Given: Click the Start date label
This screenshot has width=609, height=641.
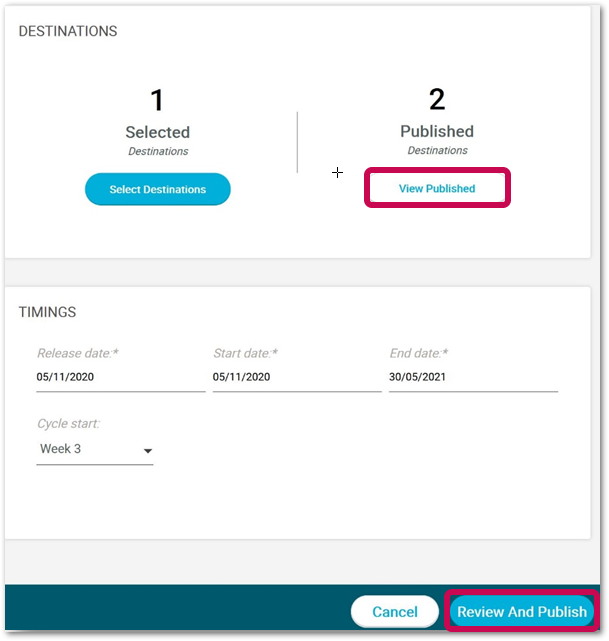Looking at the screenshot, I should (x=245, y=353).
